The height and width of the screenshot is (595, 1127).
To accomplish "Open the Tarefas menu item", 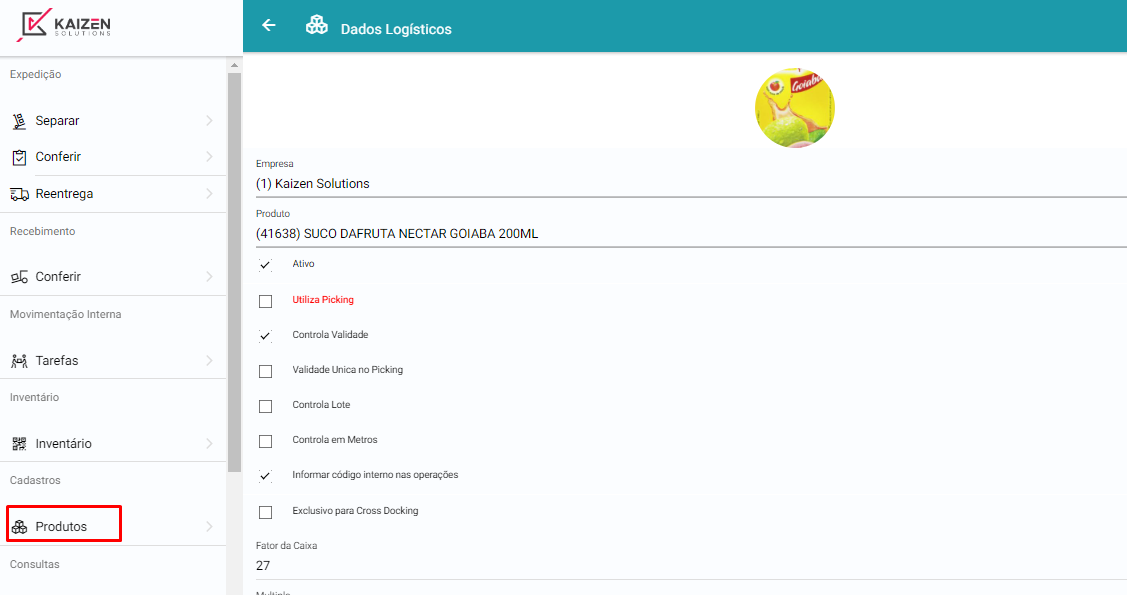I will click(x=113, y=361).
